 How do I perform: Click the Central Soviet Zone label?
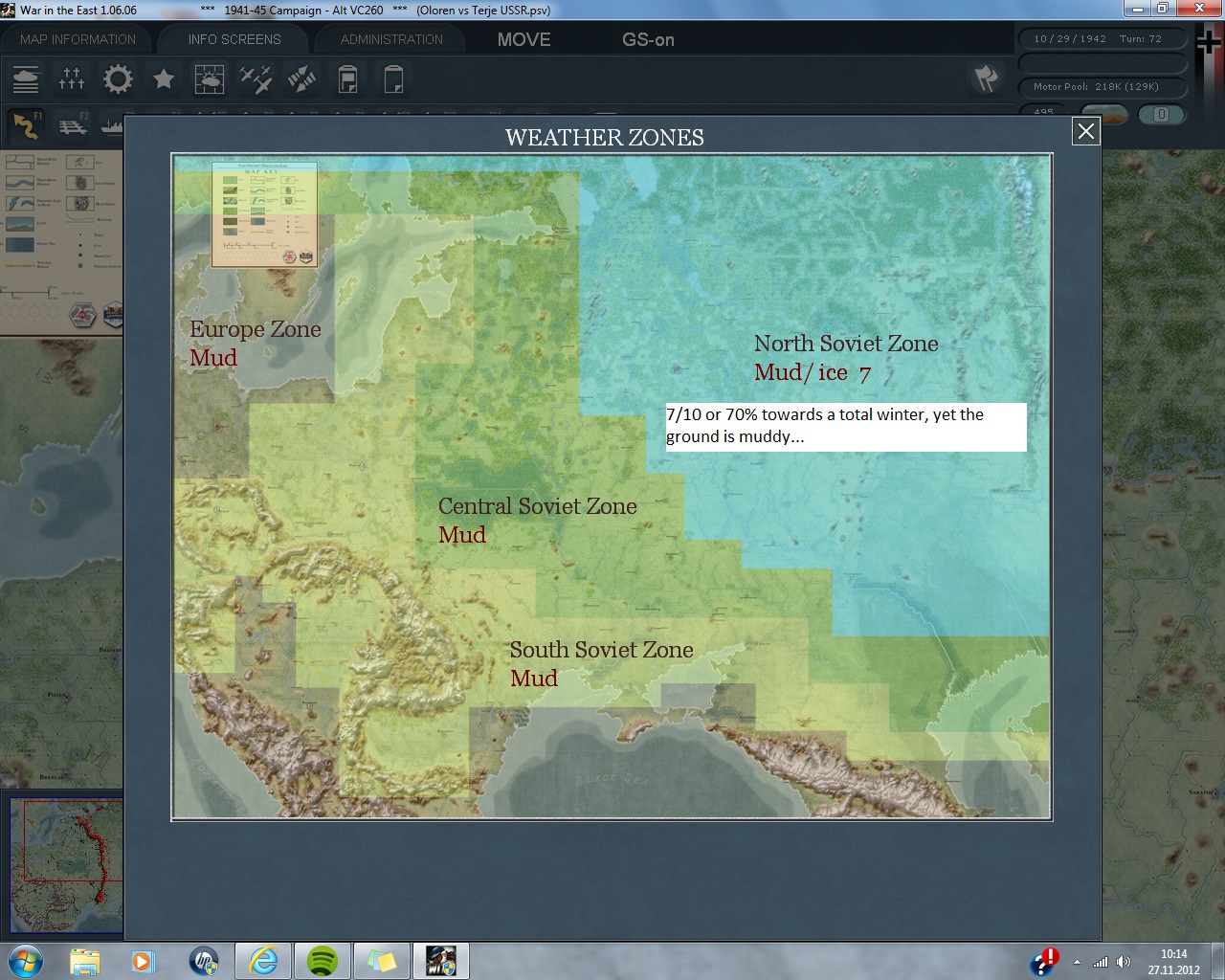[x=538, y=506]
